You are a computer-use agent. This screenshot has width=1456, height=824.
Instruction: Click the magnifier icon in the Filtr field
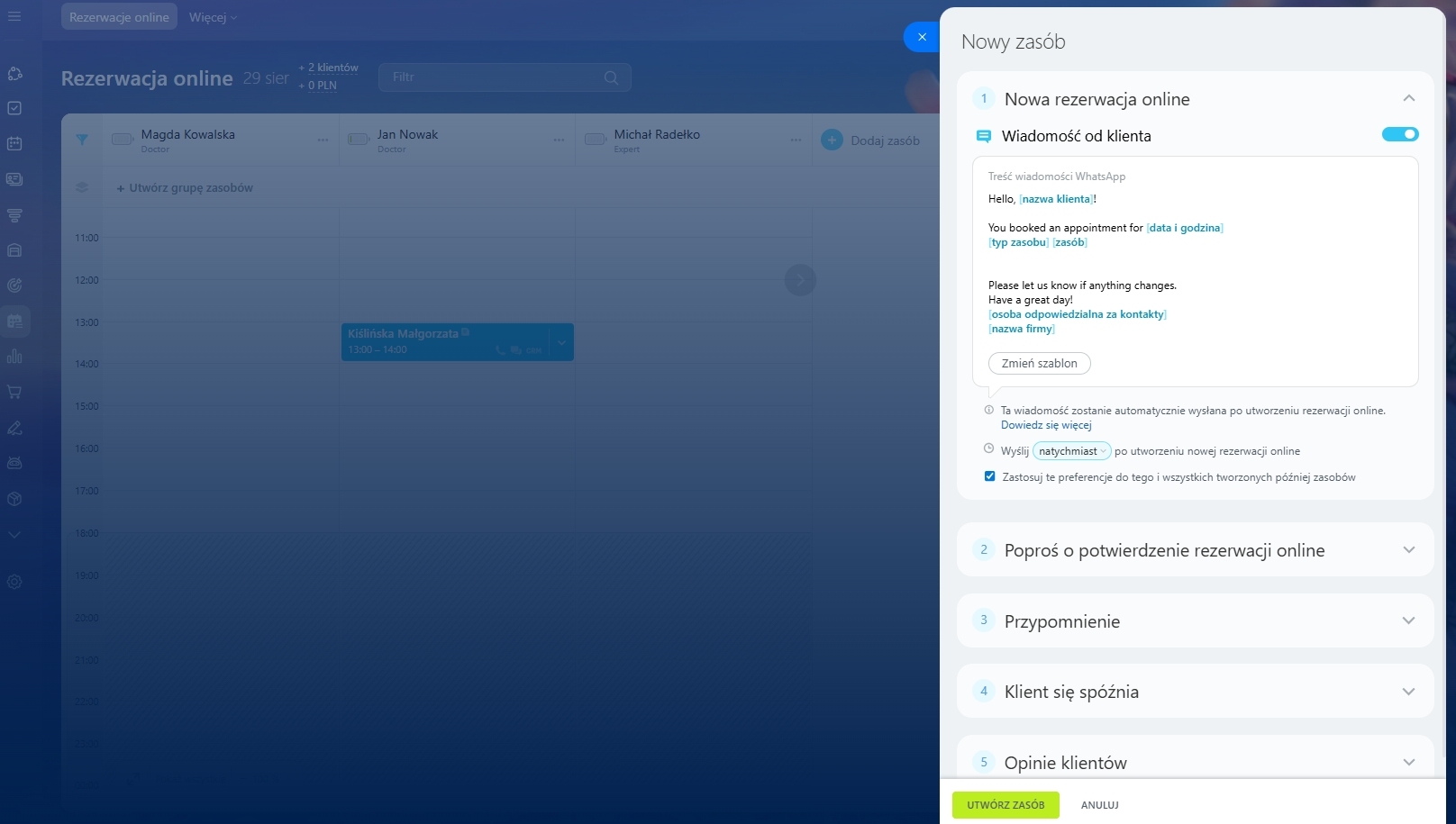coord(611,77)
